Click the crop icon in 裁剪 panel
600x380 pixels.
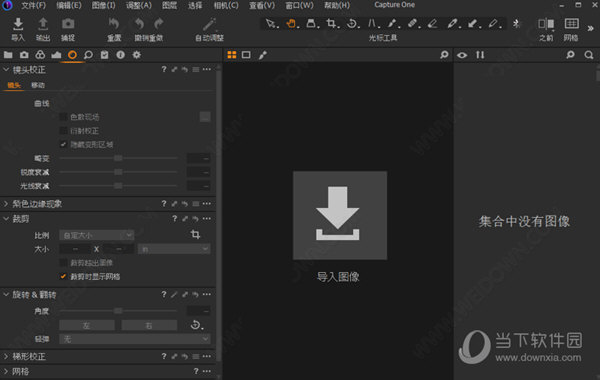(196, 234)
